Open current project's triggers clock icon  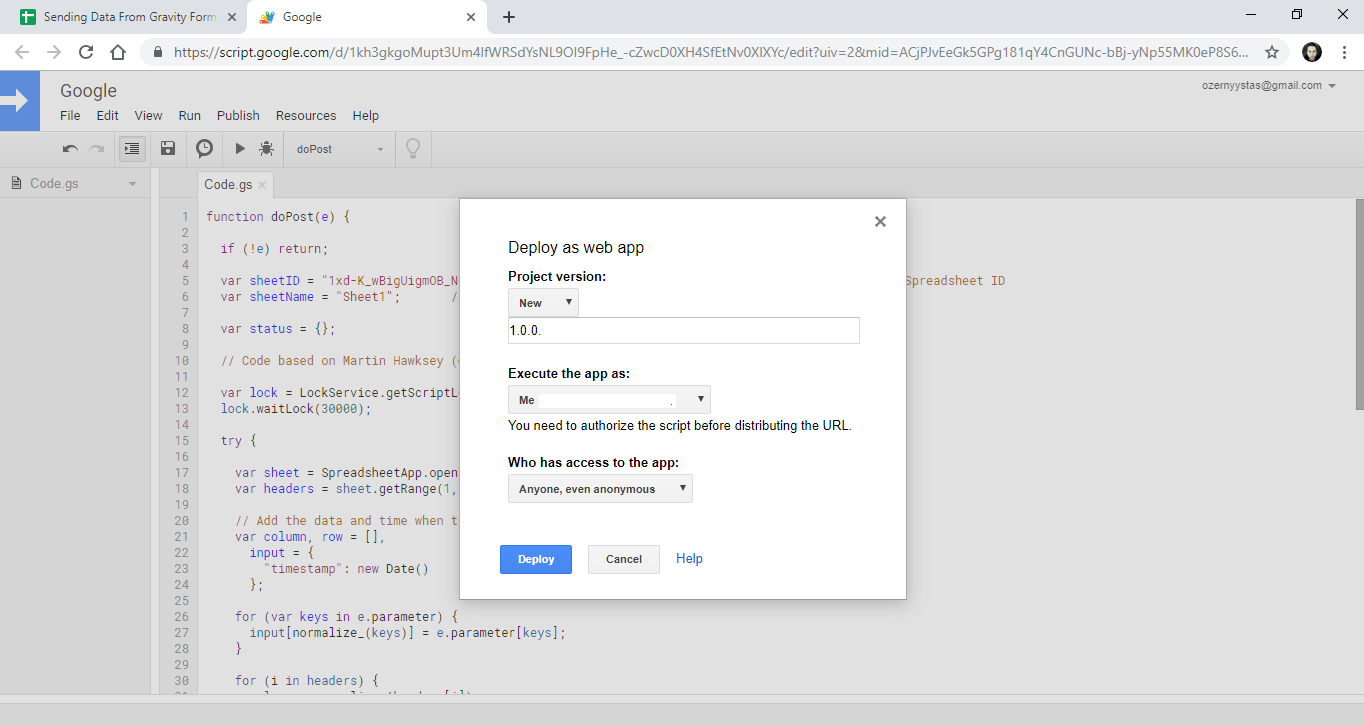point(204,148)
